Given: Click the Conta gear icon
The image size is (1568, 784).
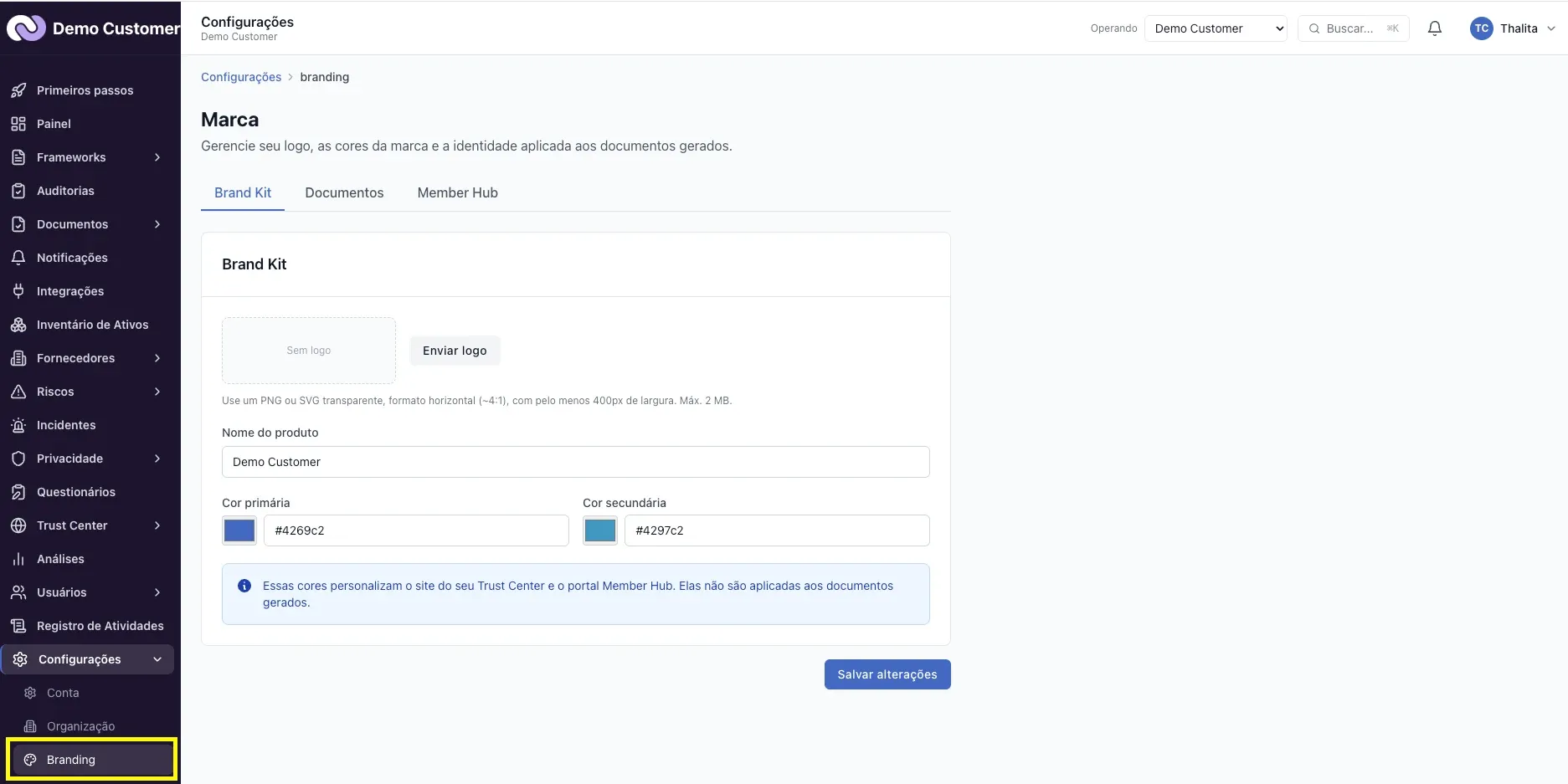Looking at the screenshot, I should (30, 693).
